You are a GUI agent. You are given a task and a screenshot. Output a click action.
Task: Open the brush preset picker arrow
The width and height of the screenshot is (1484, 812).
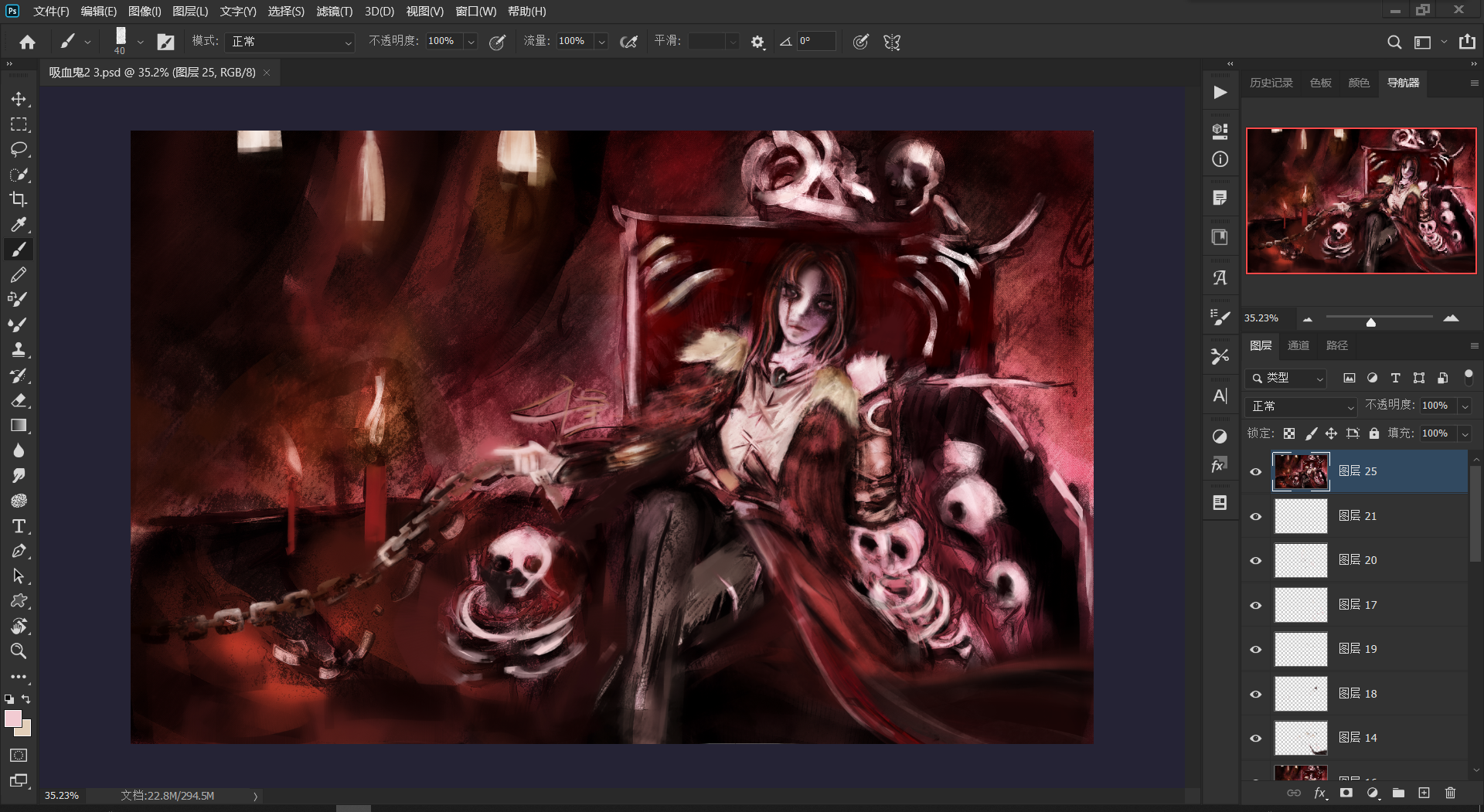pos(140,42)
